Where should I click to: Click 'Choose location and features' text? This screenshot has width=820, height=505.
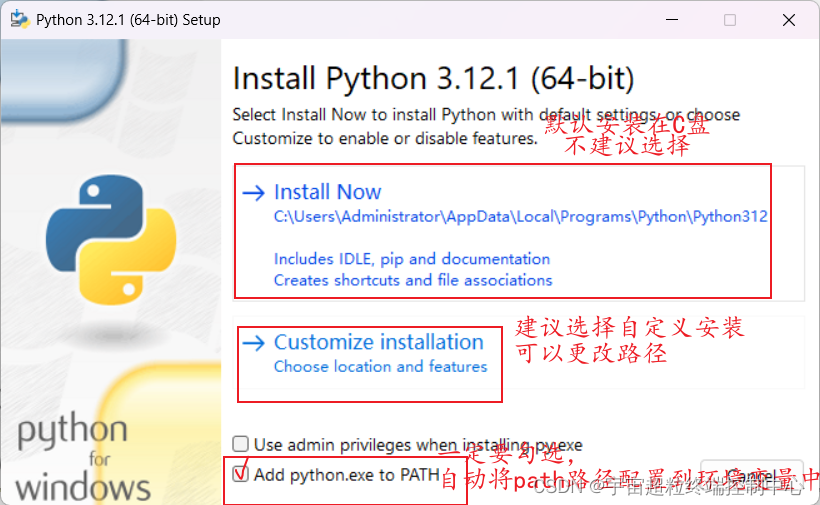(x=380, y=366)
